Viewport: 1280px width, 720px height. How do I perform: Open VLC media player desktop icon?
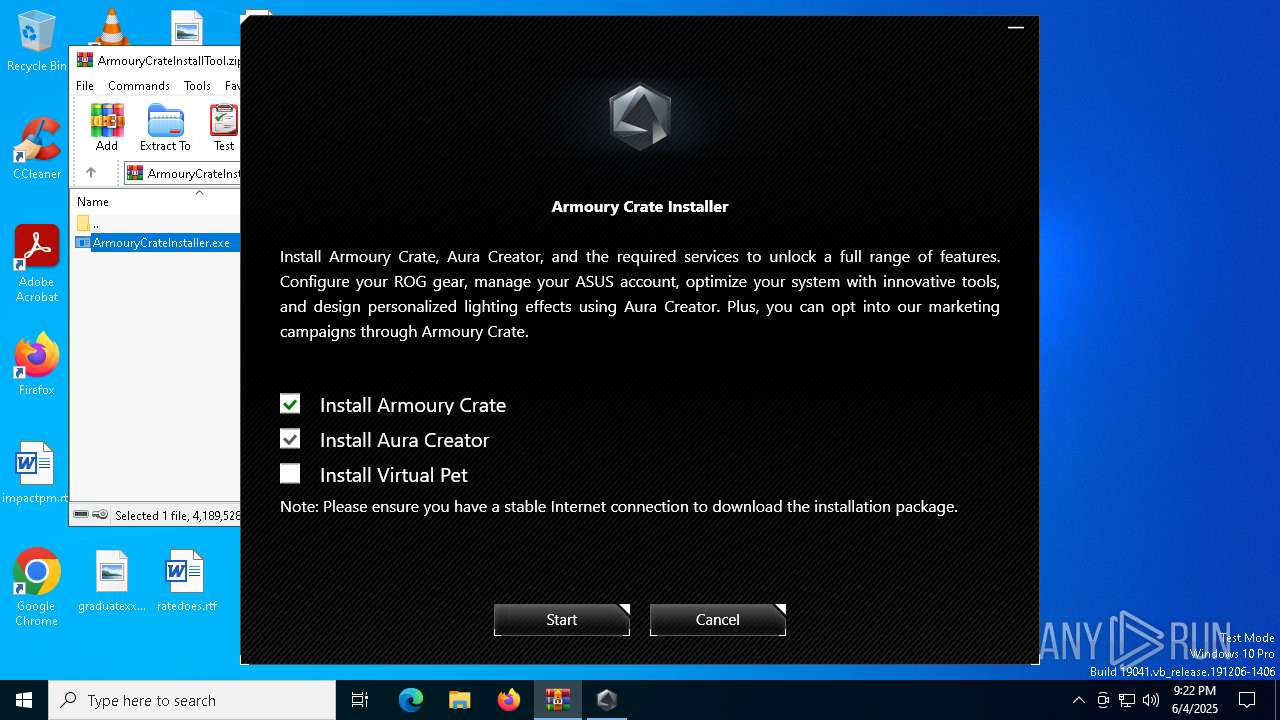[x=111, y=27]
